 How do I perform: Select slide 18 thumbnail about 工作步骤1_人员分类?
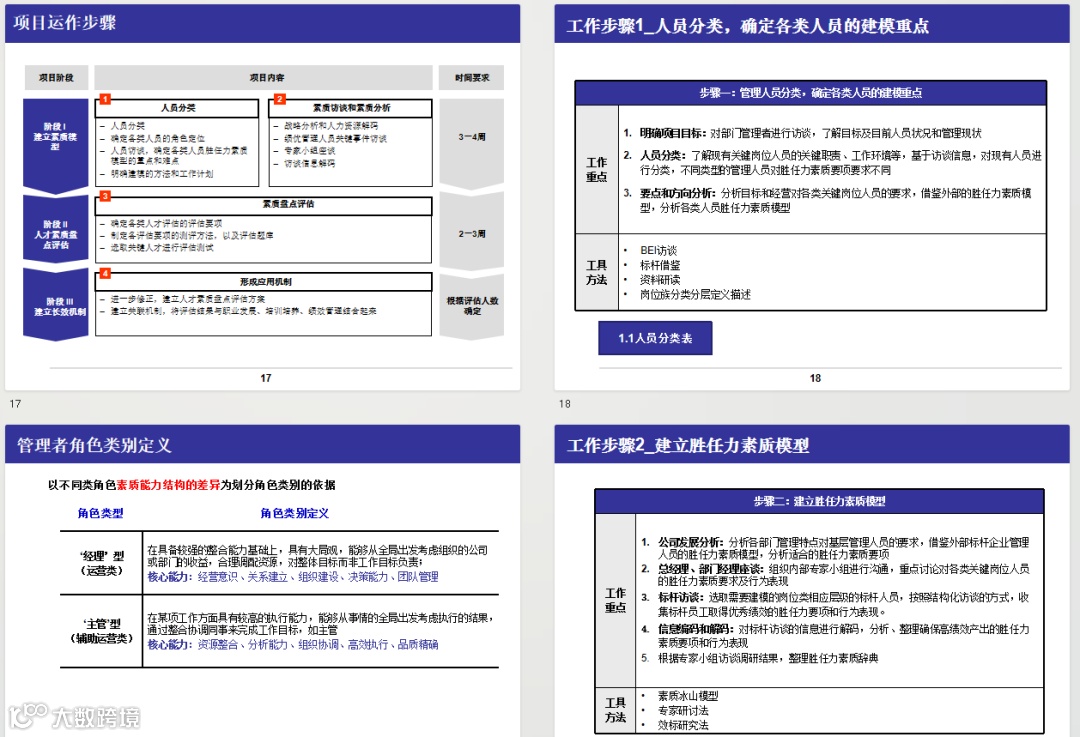[812, 197]
